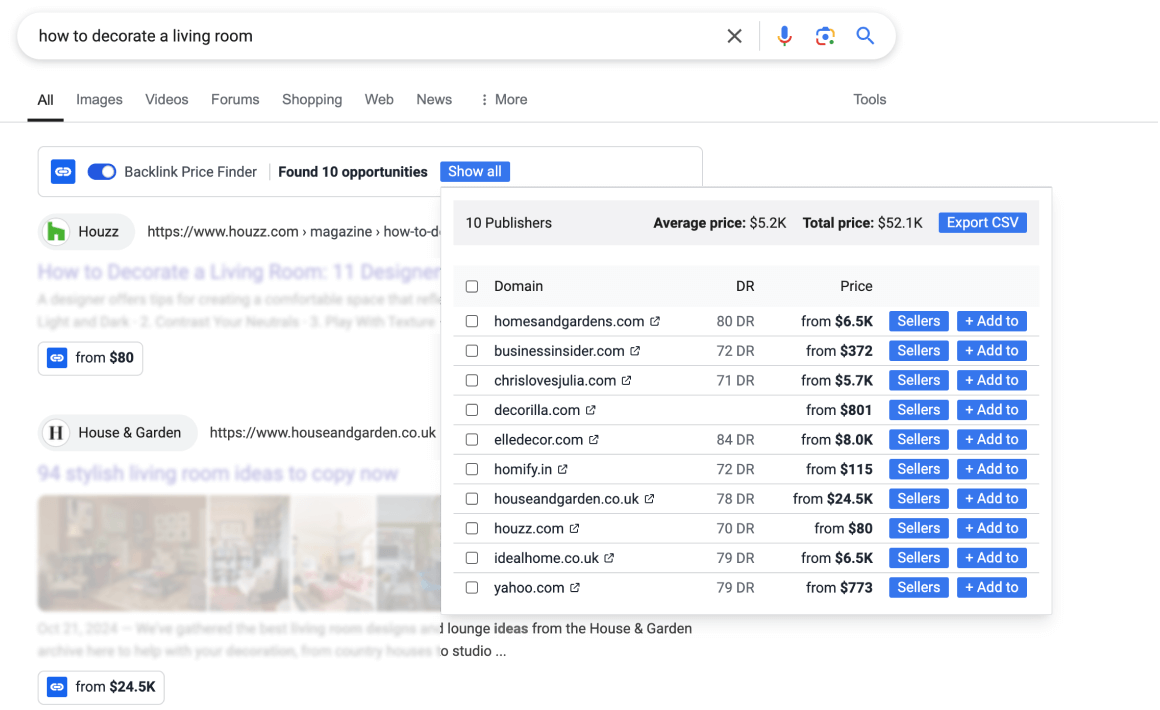Open idealhome.co.uk external link icon

(x=609, y=558)
